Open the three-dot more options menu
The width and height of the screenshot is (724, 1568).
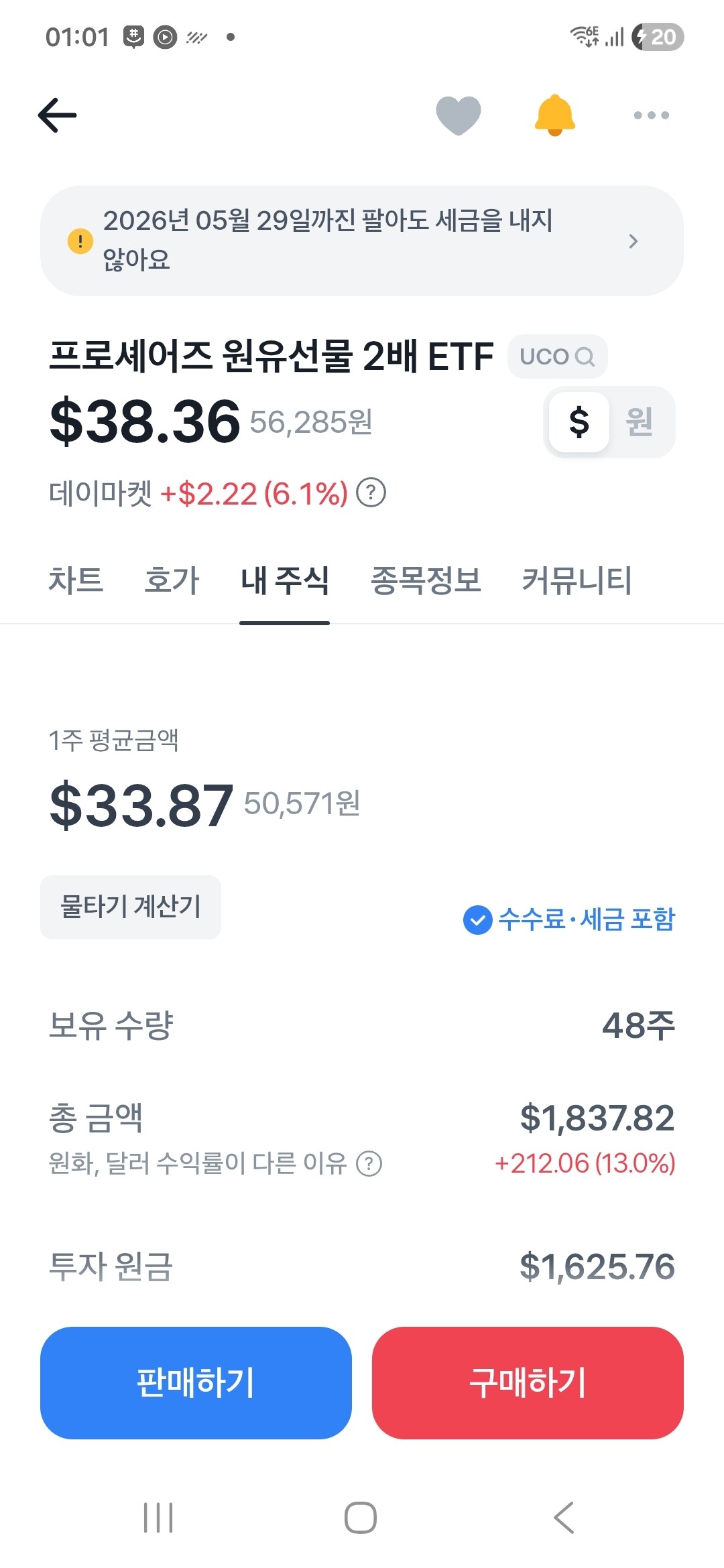pyautogui.click(x=651, y=115)
